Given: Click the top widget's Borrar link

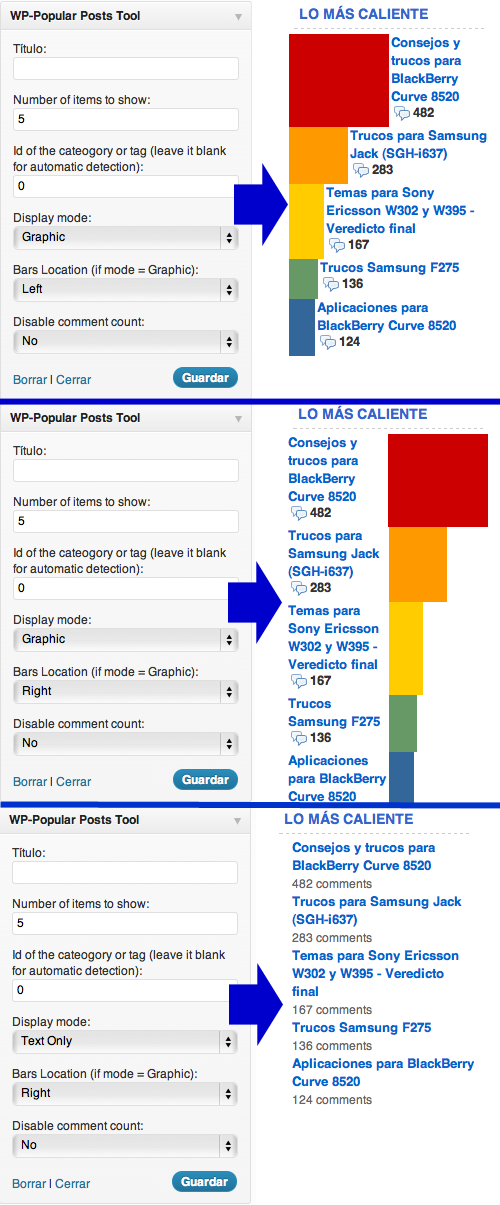Looking at the screenshot, I should point(30,380).
